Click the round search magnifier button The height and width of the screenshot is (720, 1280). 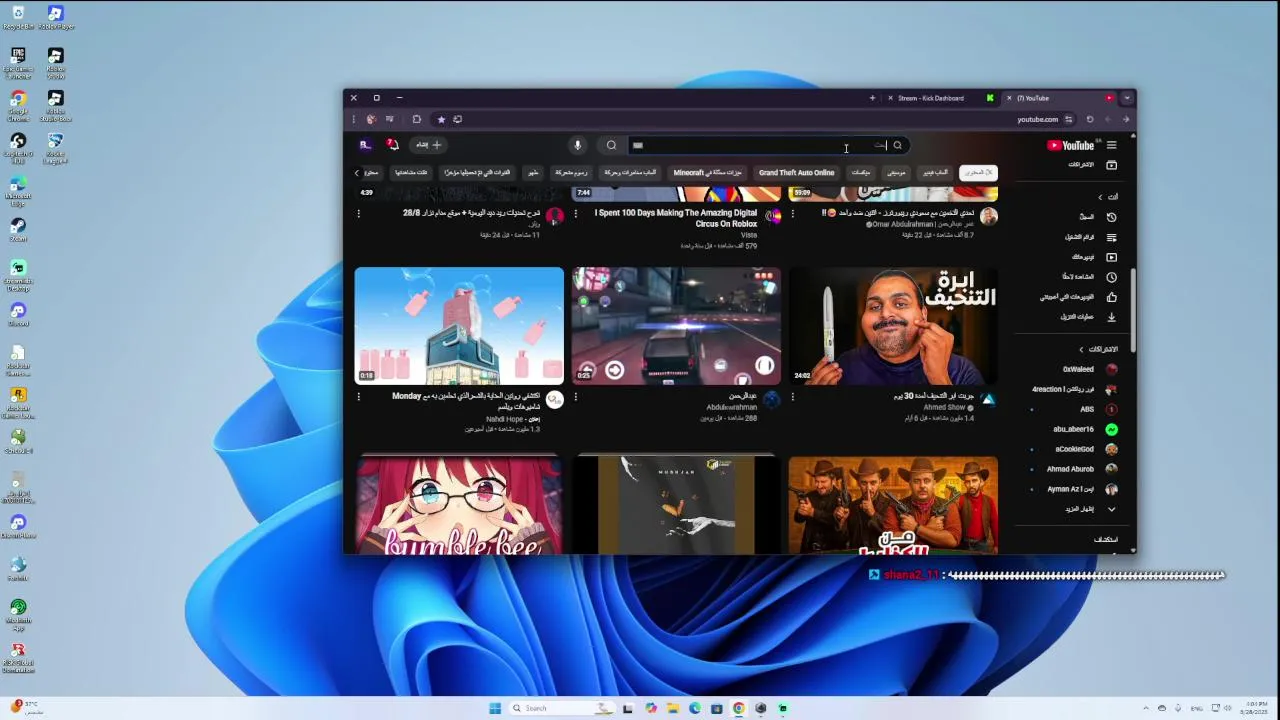pos(611,145)
